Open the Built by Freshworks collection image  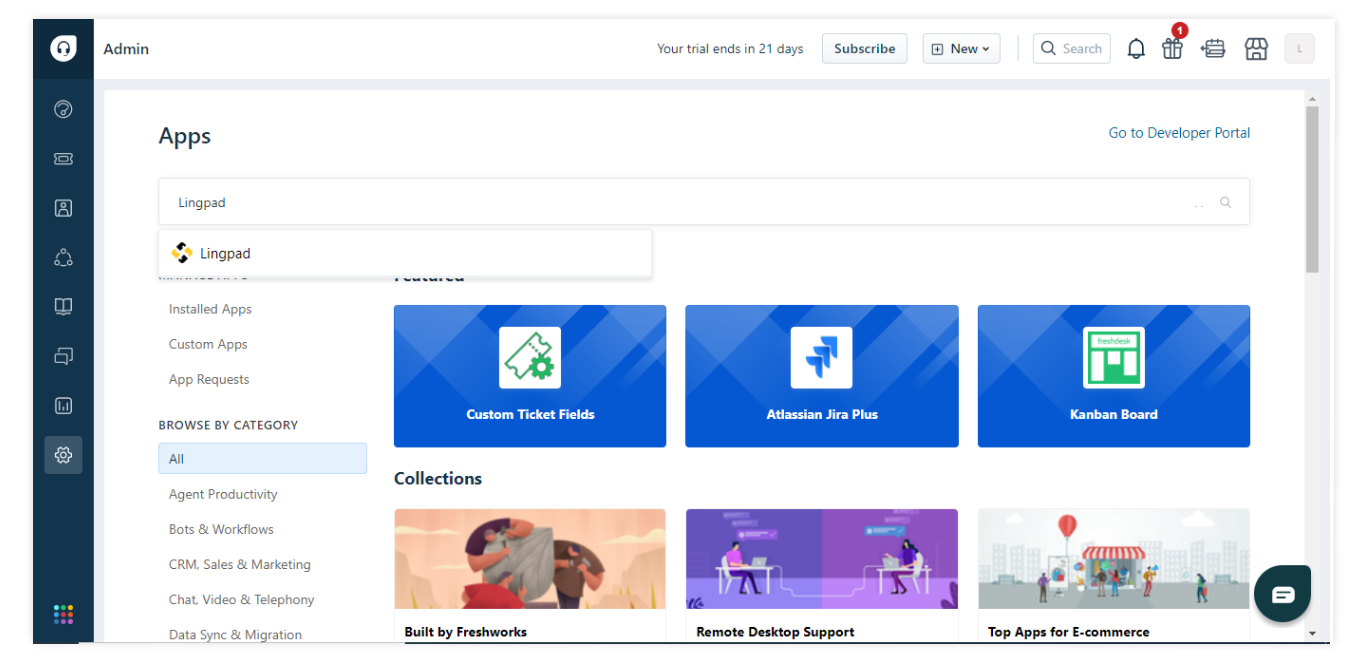[530, 559]
